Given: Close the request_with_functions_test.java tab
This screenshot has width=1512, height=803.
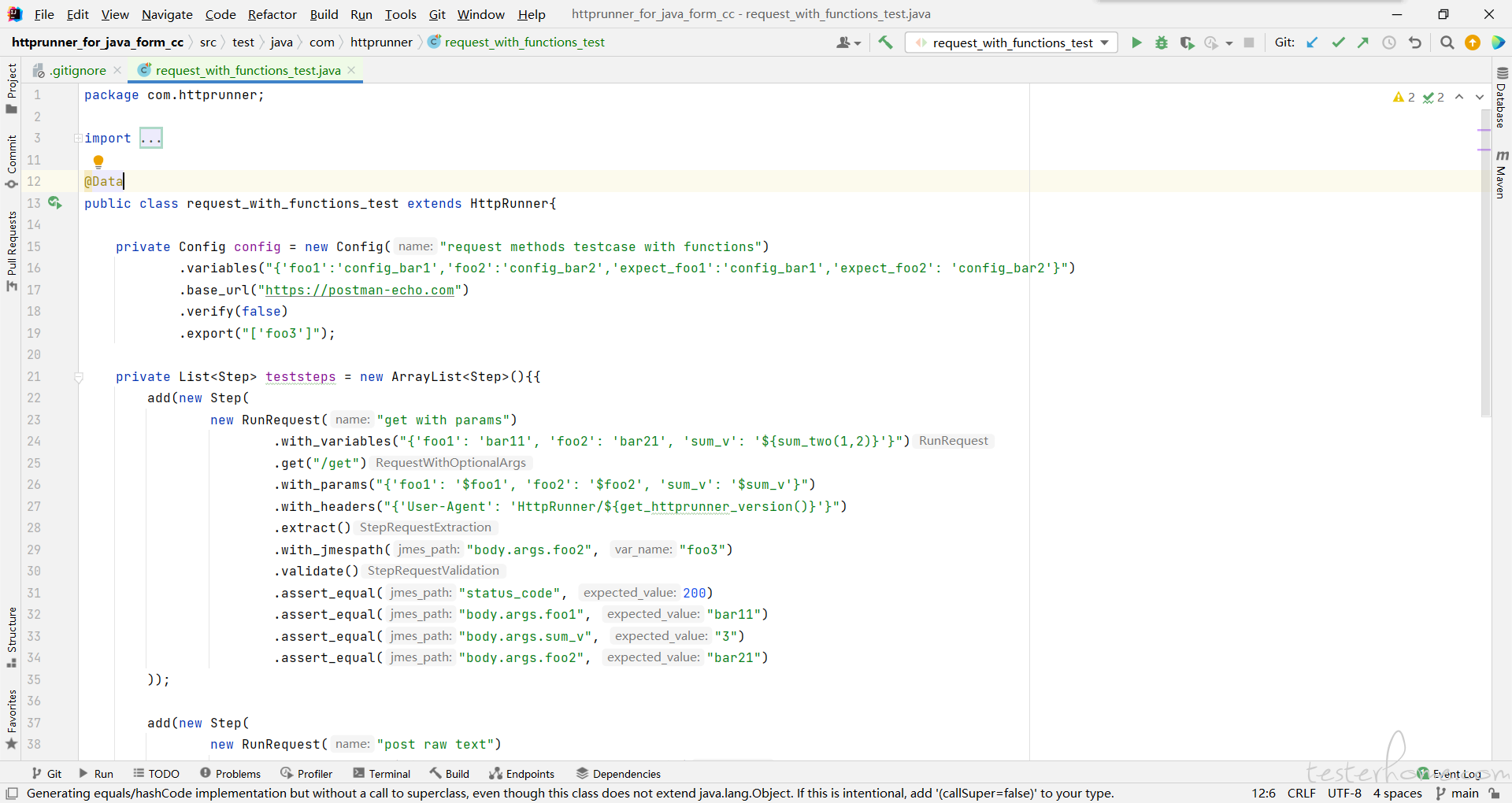Looking at the screenshot, I should coord(351,70).
